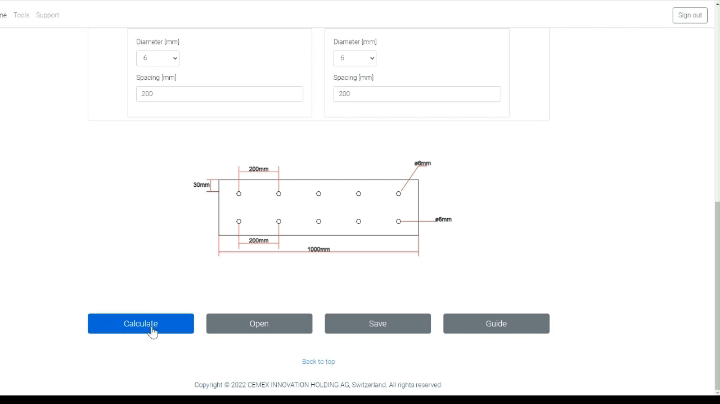Expand the left Diameter [mm] dropdown
The width and height of the screenshot is (720, 404).
click(157, 59)
